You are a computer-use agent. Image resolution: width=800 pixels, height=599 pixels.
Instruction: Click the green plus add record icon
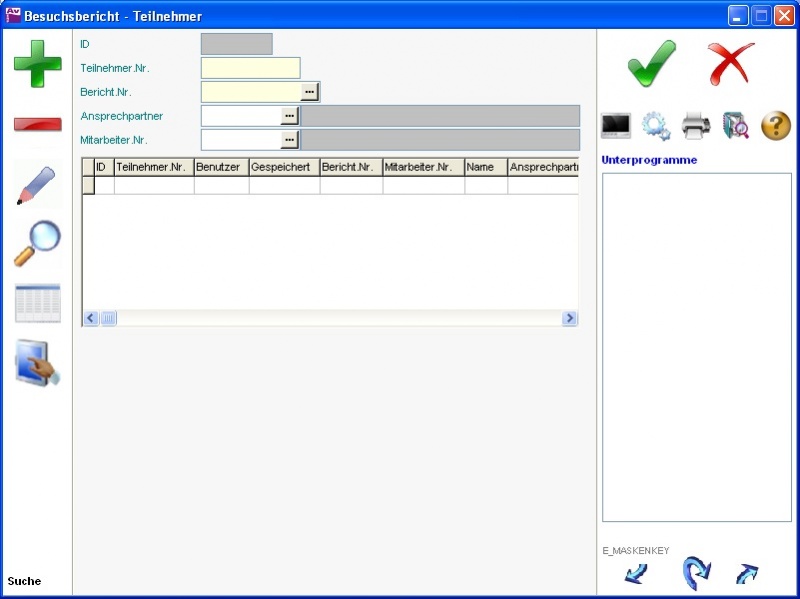[37, 64]
